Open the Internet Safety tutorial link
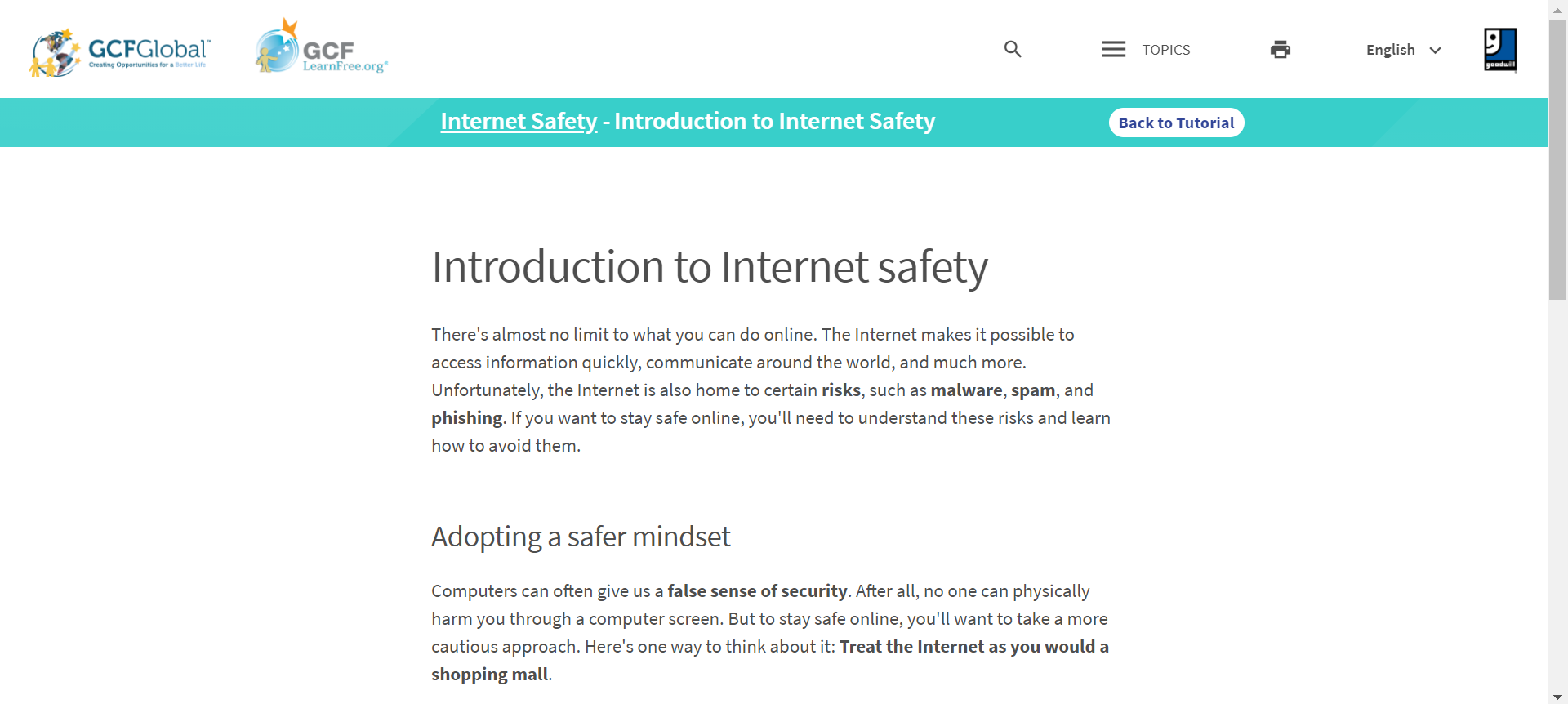1568x704 pixels. click(519, 121)
